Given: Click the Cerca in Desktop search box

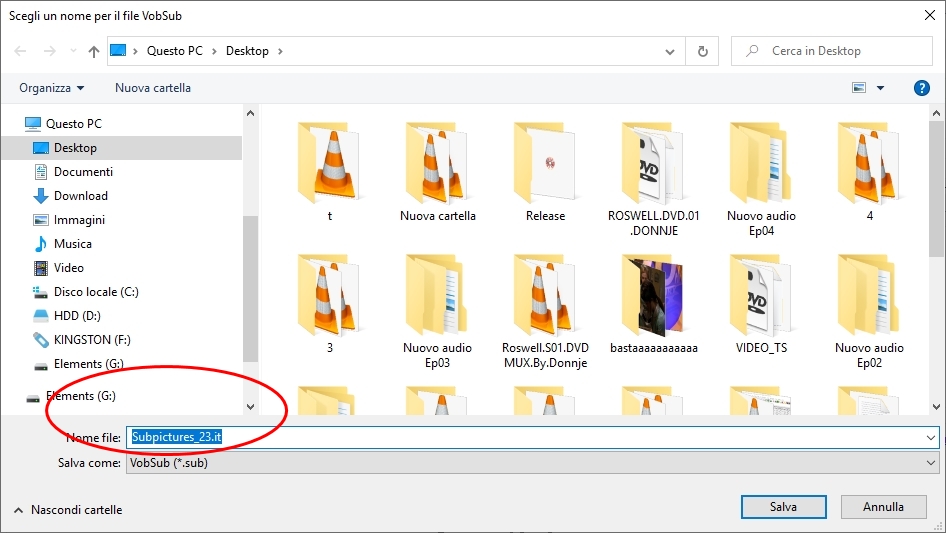Looking at the screenshot, I should [832, 51].
